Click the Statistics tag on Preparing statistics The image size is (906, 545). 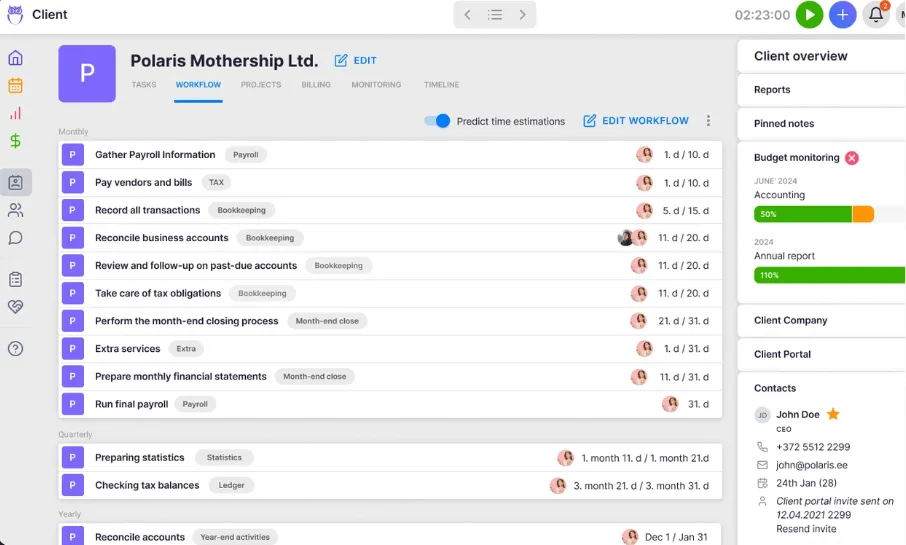tap(224, 458)
